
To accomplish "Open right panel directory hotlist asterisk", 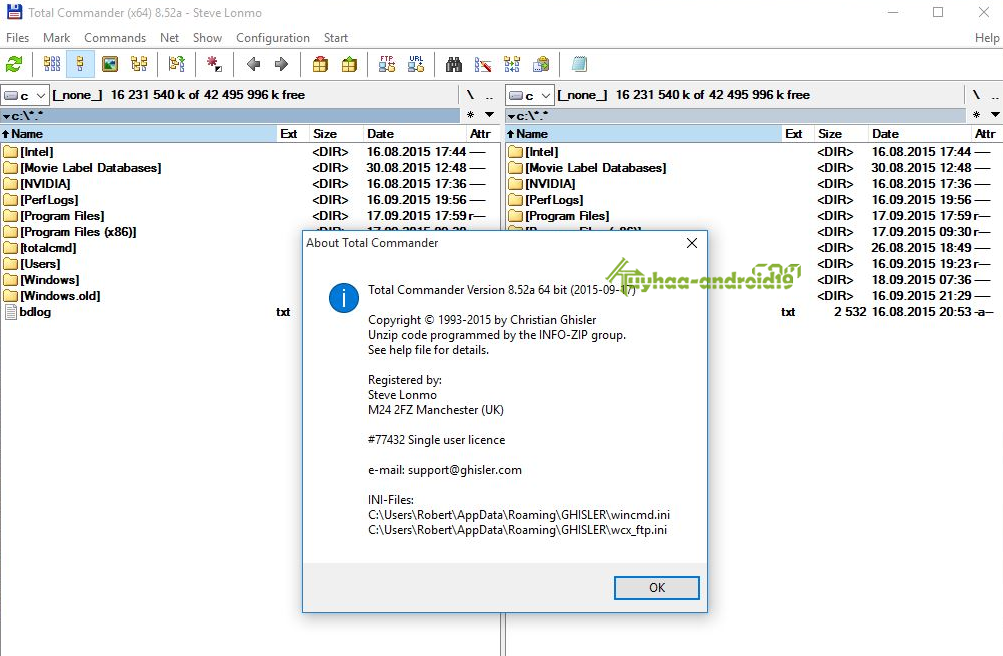I will coord(976,115).
